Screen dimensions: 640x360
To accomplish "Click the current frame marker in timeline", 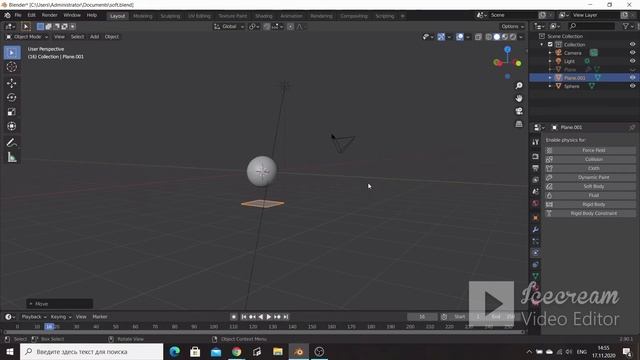I will click(x=49, y=327).
